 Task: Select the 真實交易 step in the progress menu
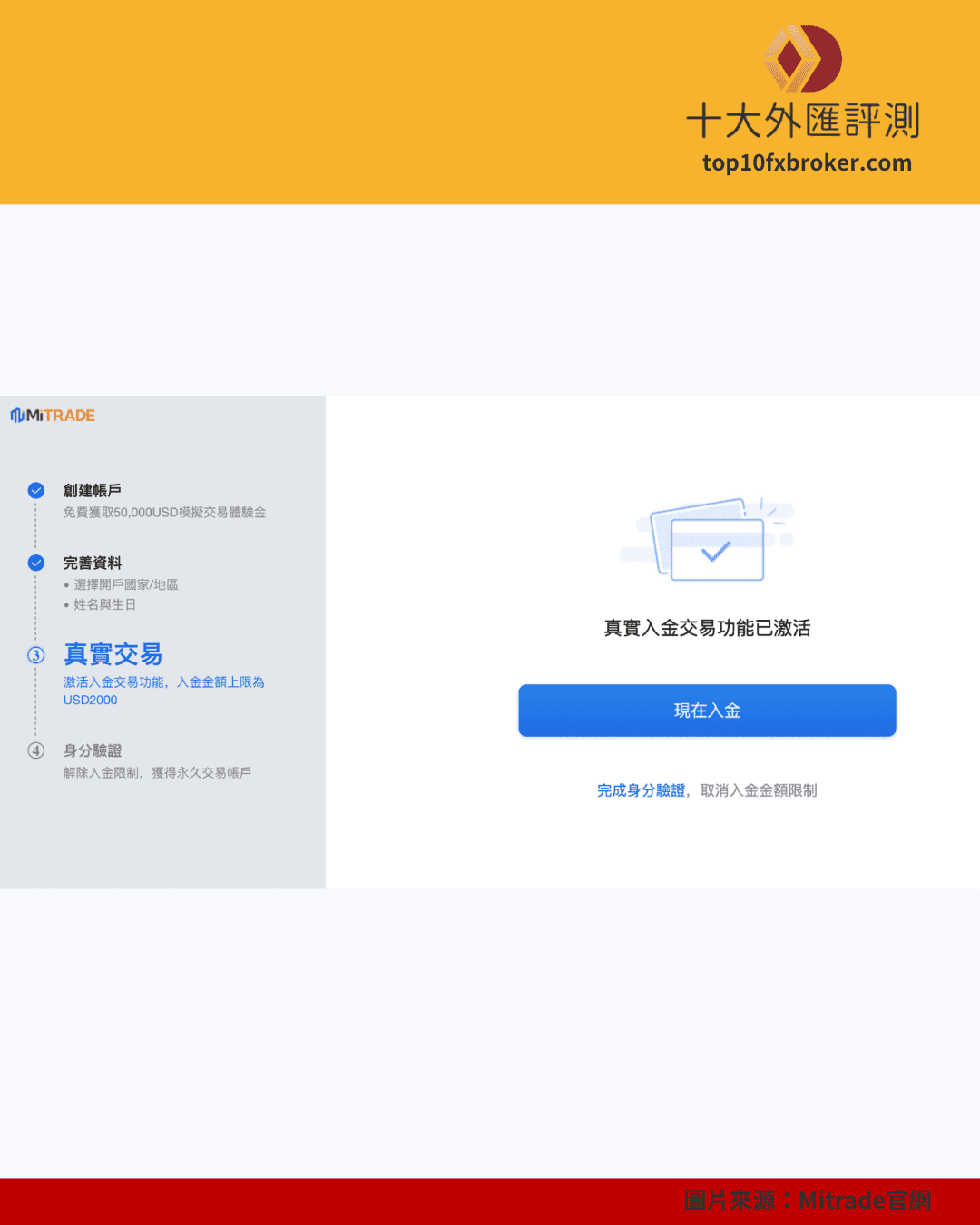click(113, 655)
